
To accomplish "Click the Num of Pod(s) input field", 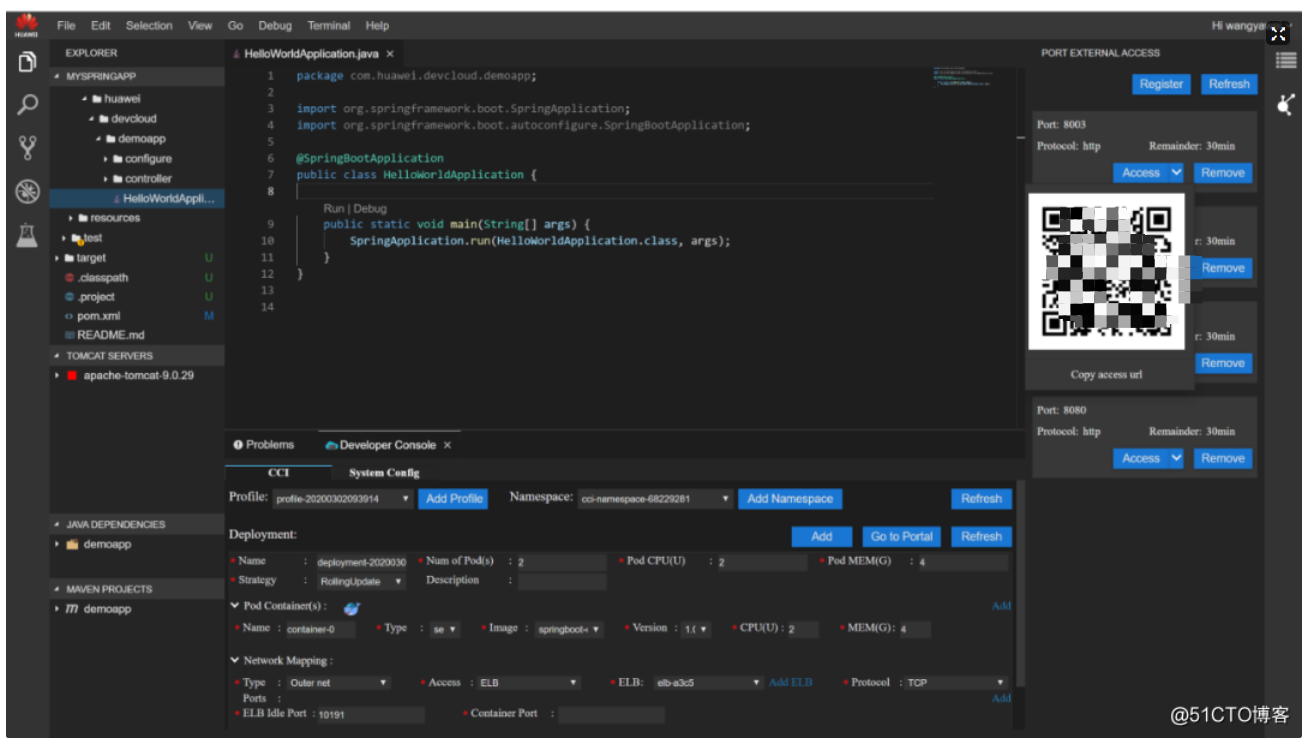I will [x=560, y=563].
